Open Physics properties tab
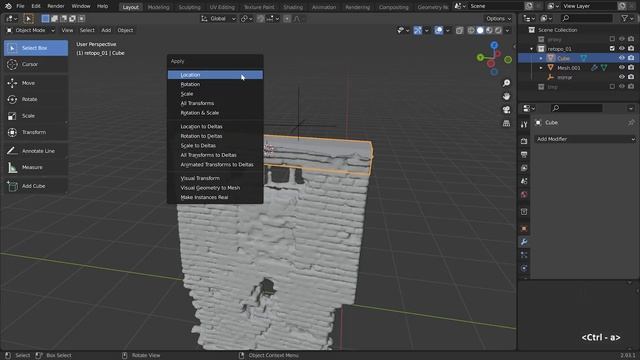This screenshot has width=640, height=360. tap(524, 268)
